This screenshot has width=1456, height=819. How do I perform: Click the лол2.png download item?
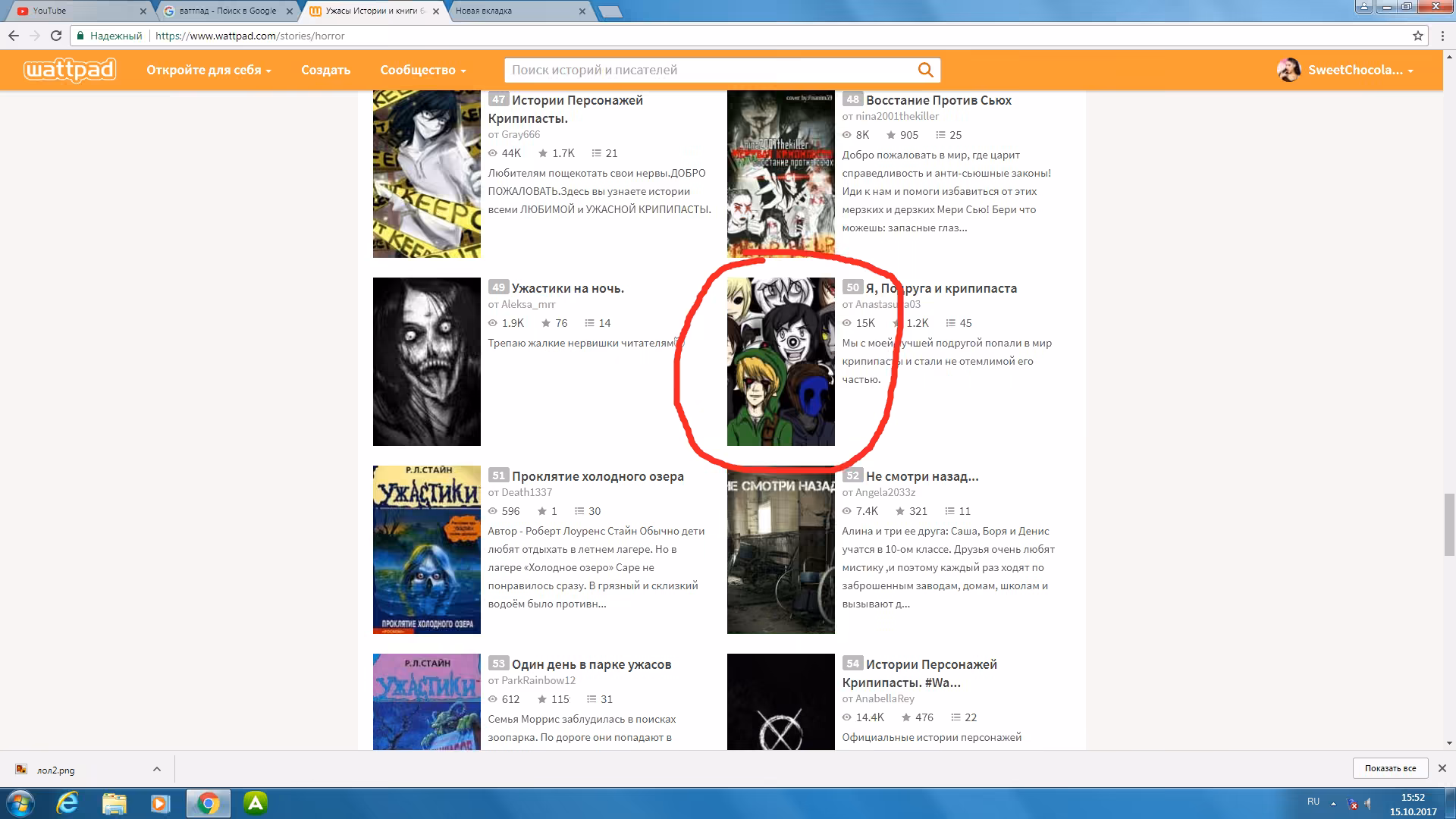tap(89, 769)
